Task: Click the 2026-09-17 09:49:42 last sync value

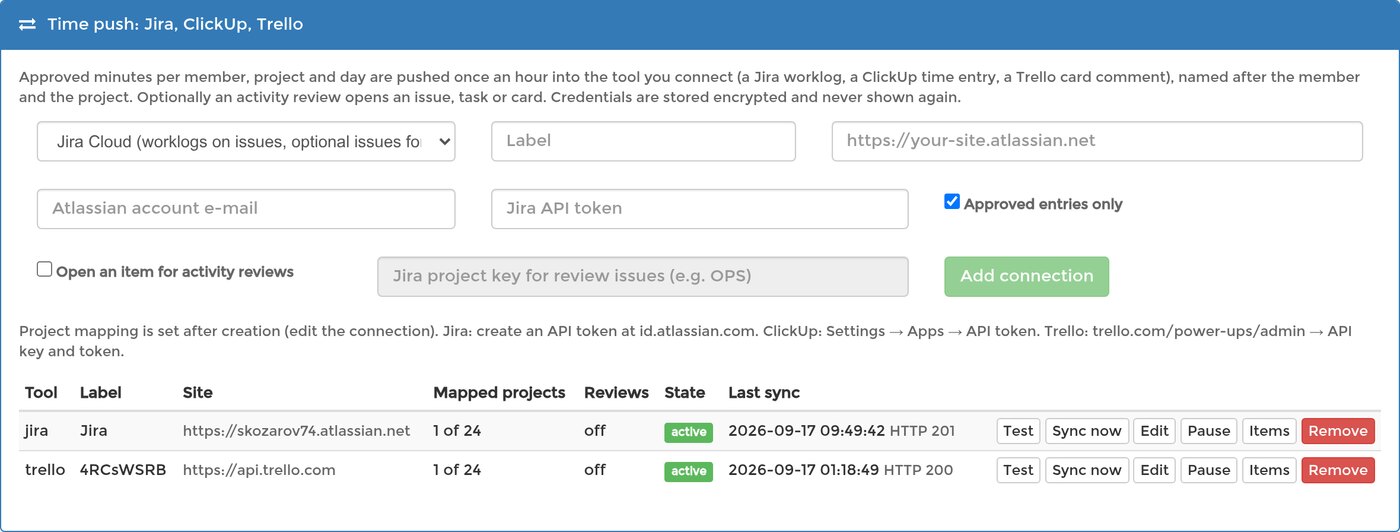Action: [807, 431]
